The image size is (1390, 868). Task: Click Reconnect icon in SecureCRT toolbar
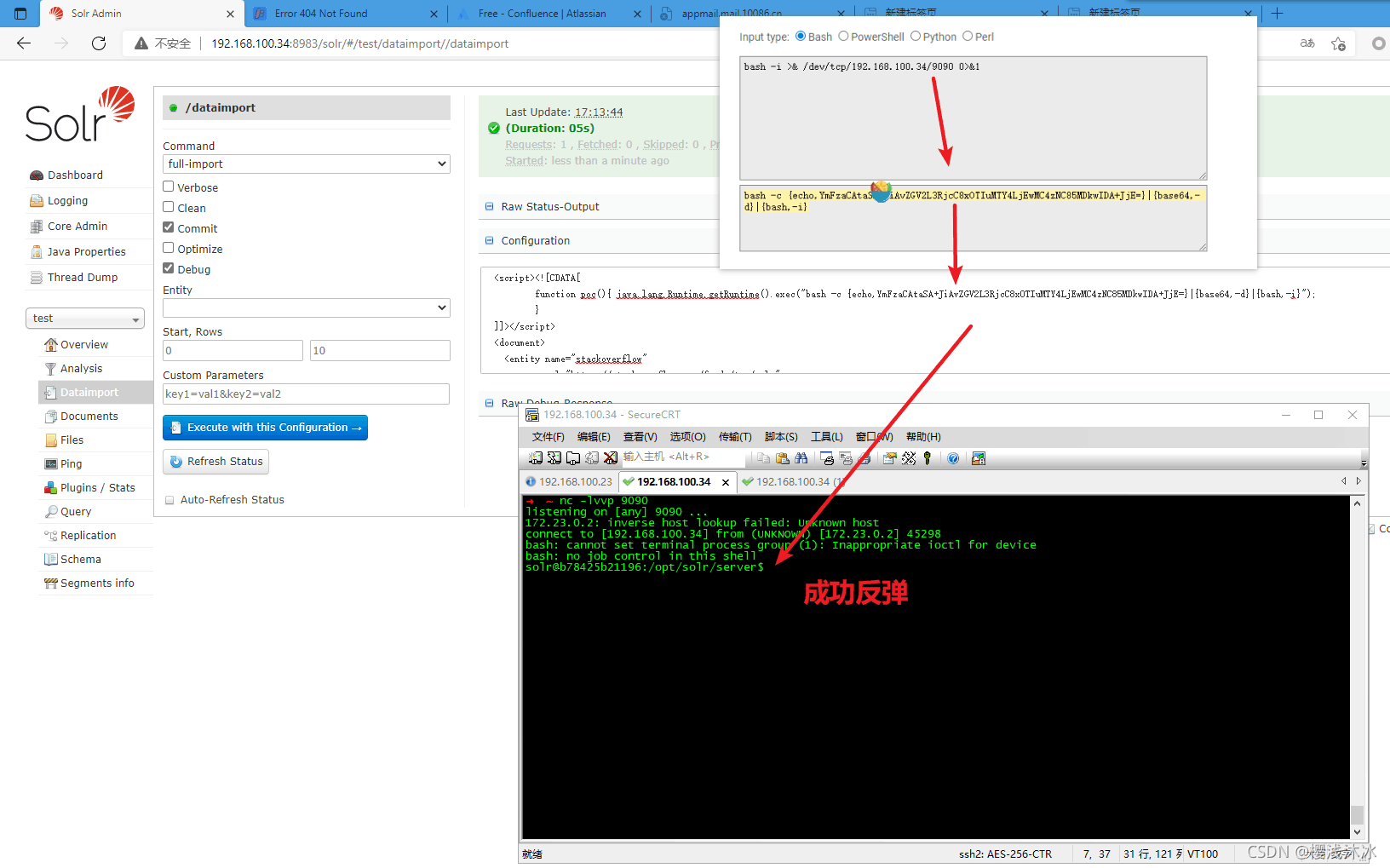(x=592, y=458)
